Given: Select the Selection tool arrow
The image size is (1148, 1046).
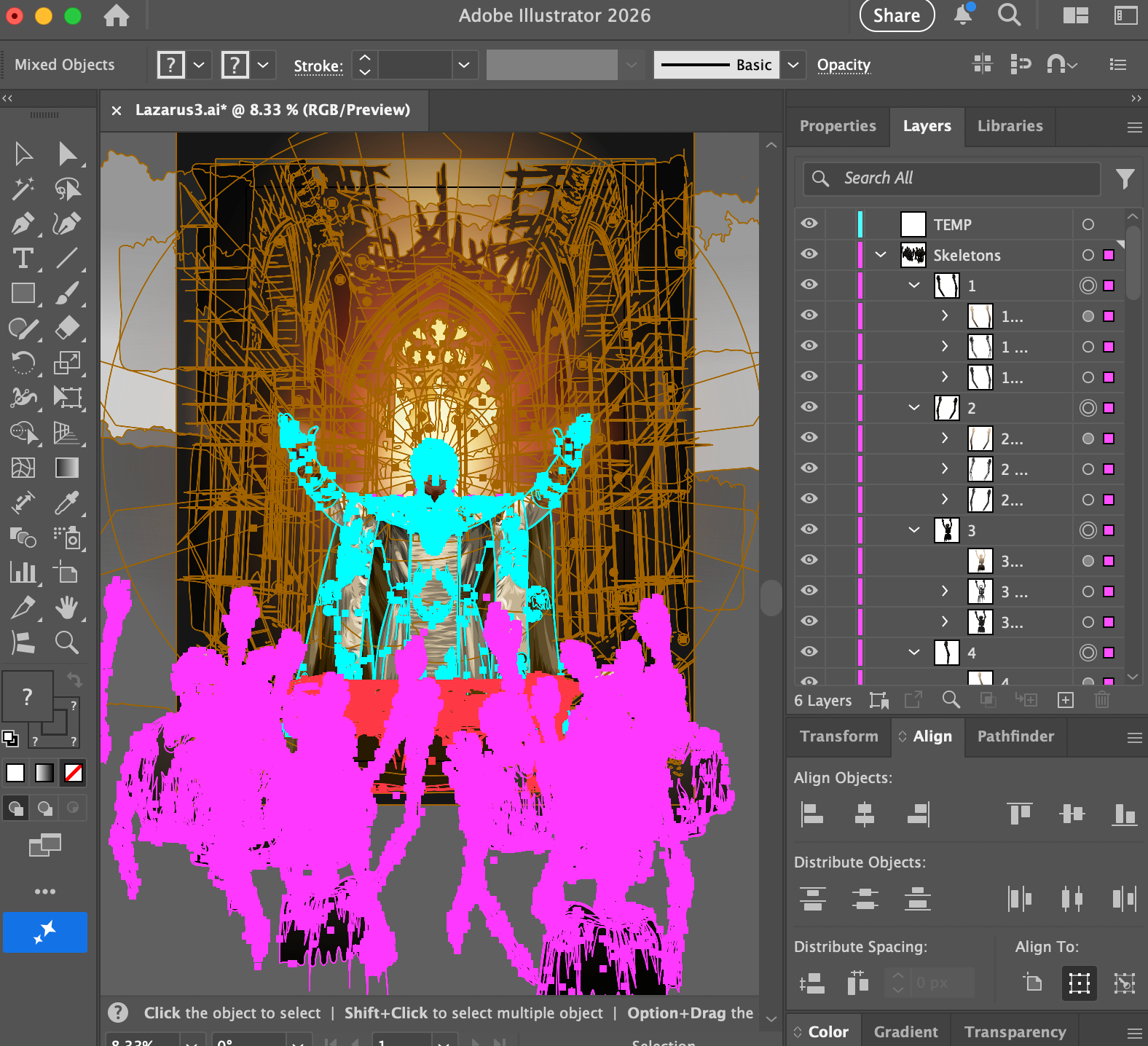Looking at the screenshot, I should coord(23,154).
